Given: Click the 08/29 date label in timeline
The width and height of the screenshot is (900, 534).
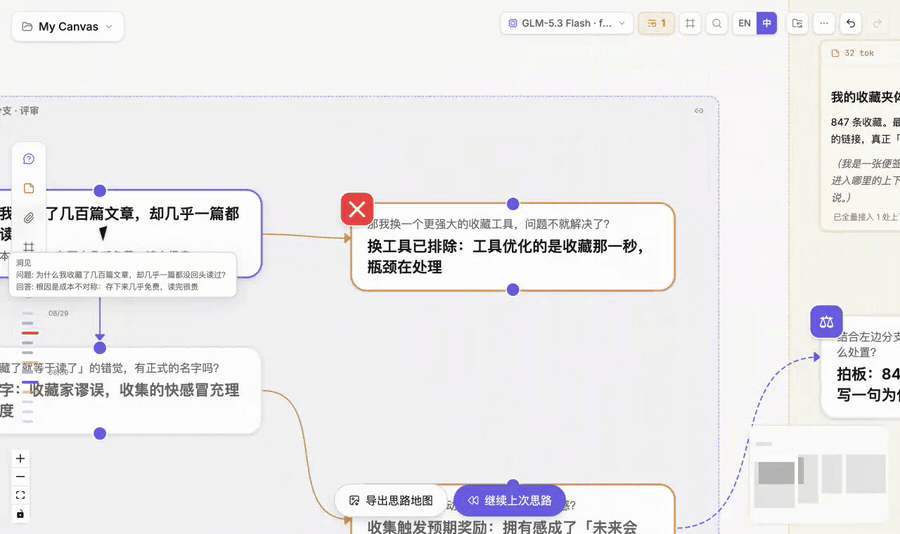Looking at the screenshot, I should 59,314.
